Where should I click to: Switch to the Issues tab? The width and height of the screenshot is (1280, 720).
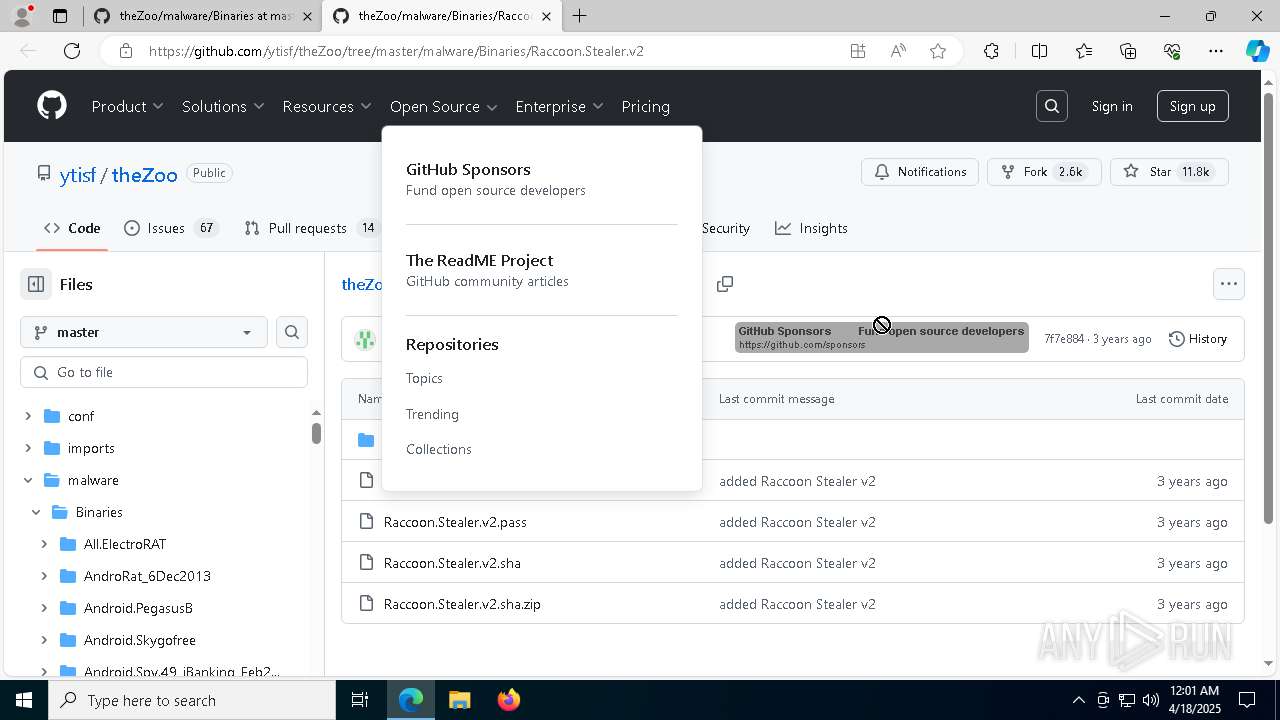coord(170,228)
